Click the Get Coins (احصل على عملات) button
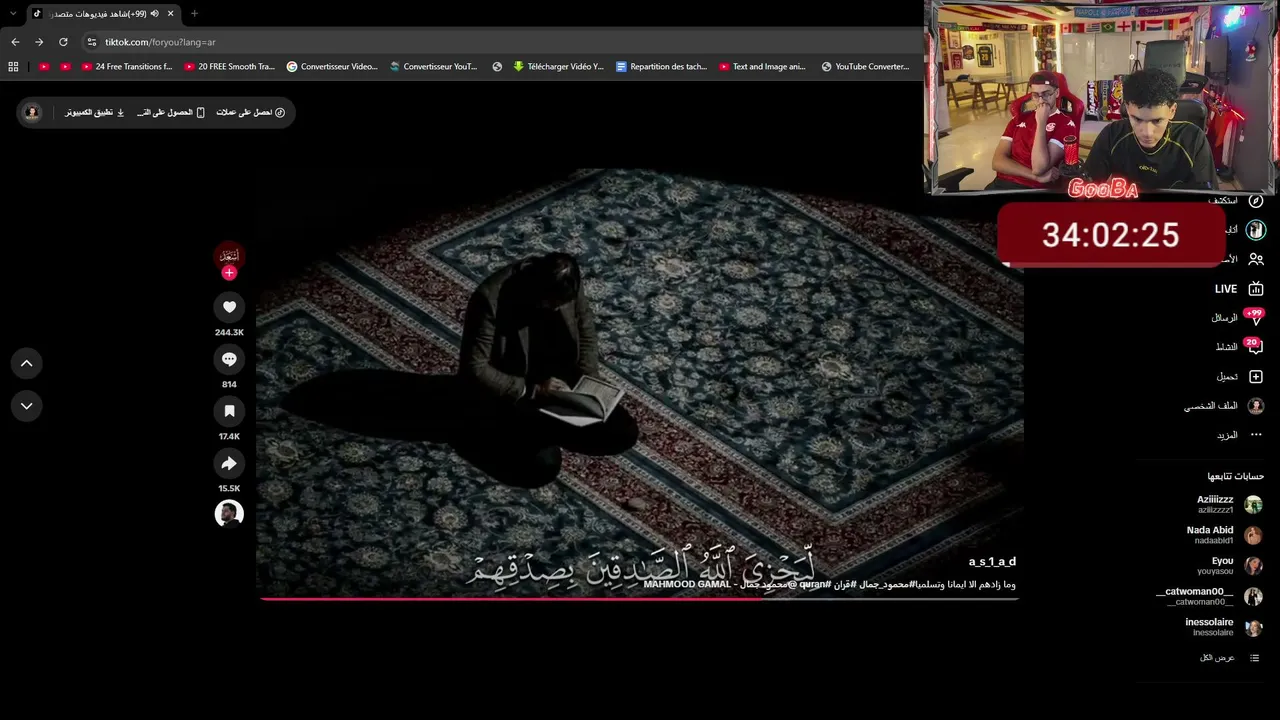The image size is (1280, 720). [x=251, y=112]
